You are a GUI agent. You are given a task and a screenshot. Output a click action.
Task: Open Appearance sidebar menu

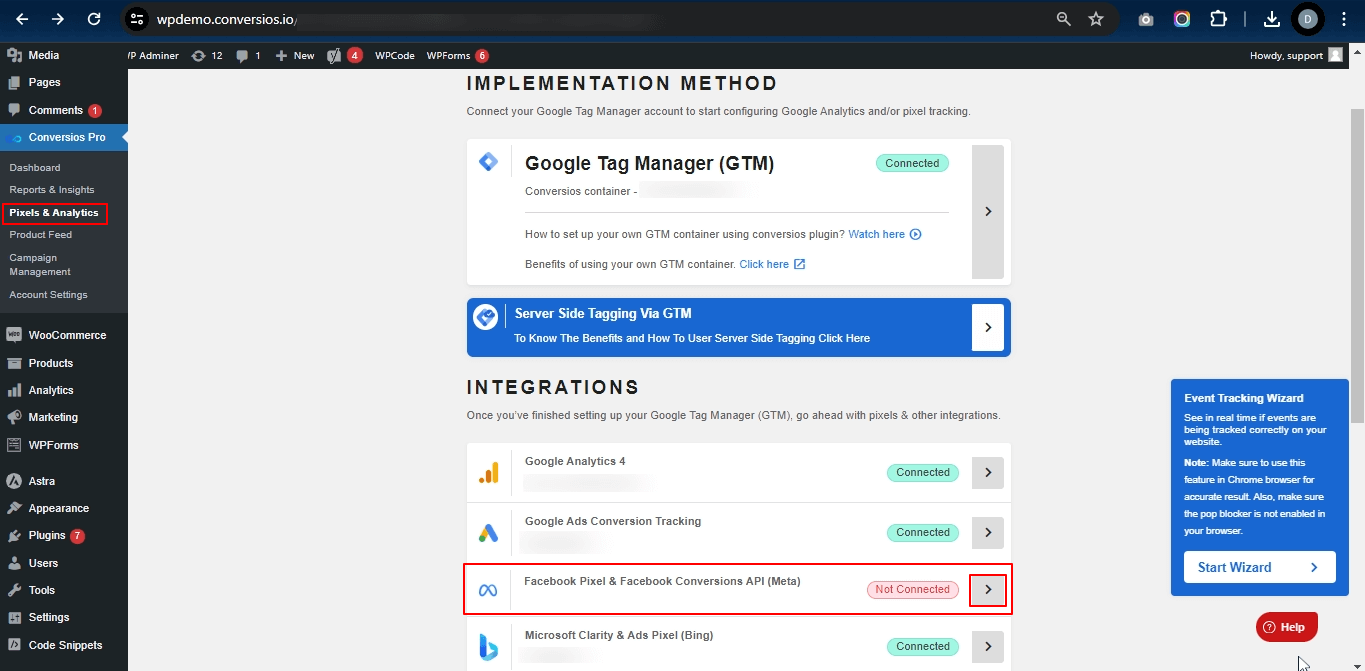click(64, 508)
